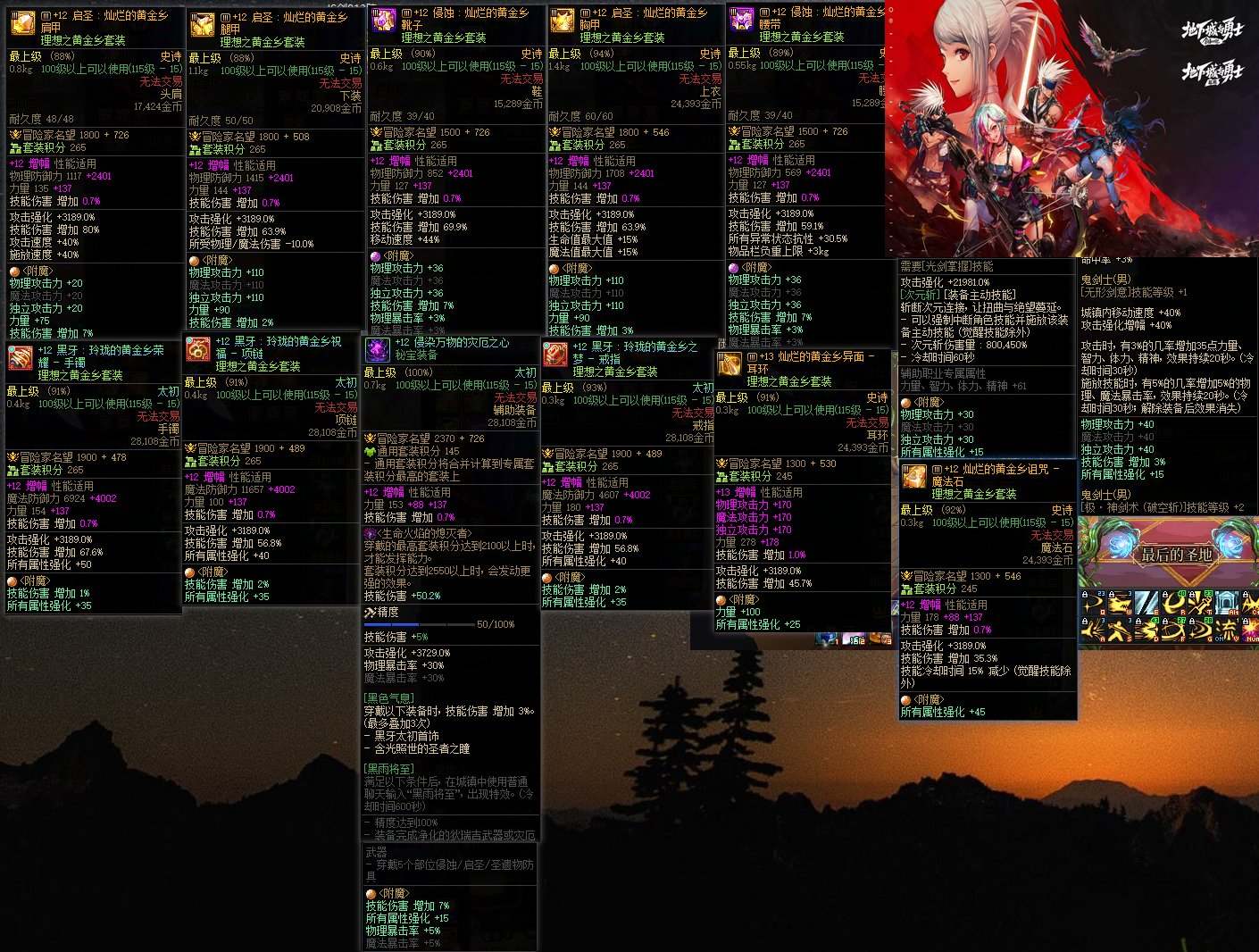Toggle the 流 skill icon bound to V
Image resolution: width=1259 pixels, height=952 pixels.
click(x=1227, y=630)
